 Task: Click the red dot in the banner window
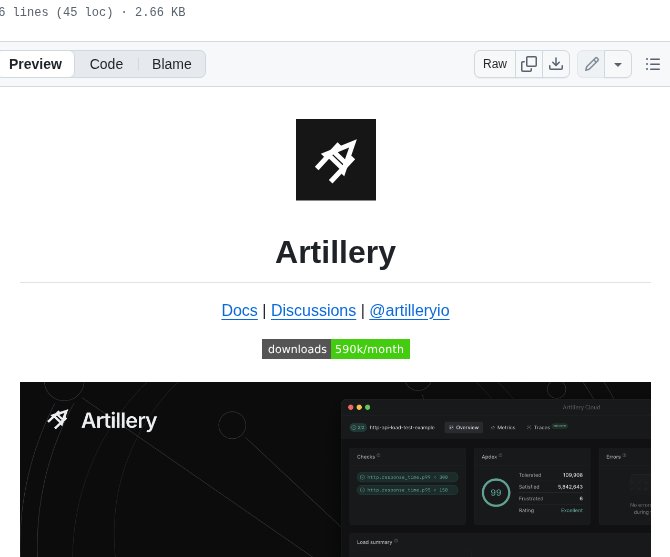click(349, 407)
